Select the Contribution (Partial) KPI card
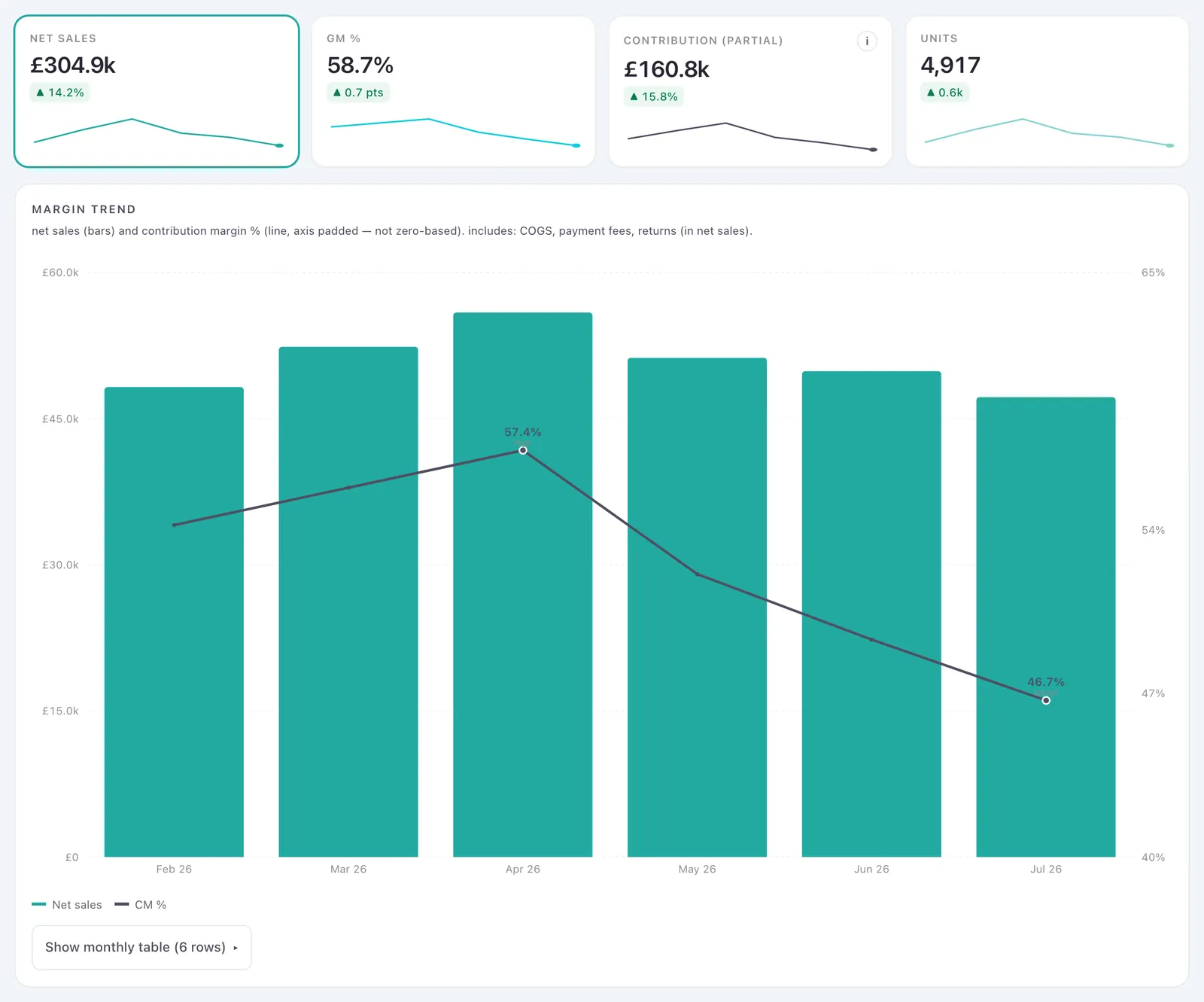Screen dimensions: 1204x1002 click(x=750, y=91)
